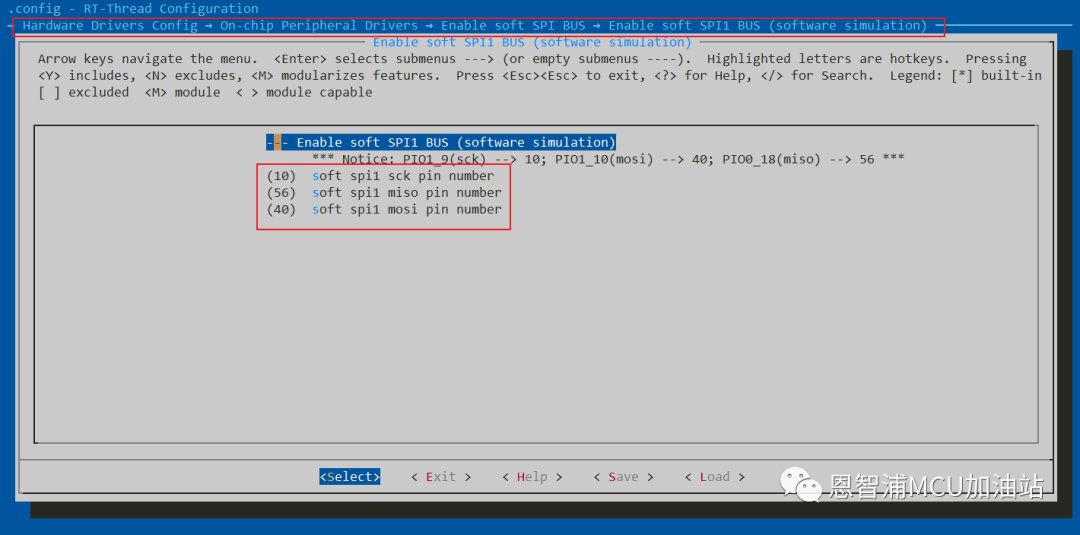Viewport: 1080px width, 535px height.
Task: Activate the <Select> button
Action: coord(349,476)
